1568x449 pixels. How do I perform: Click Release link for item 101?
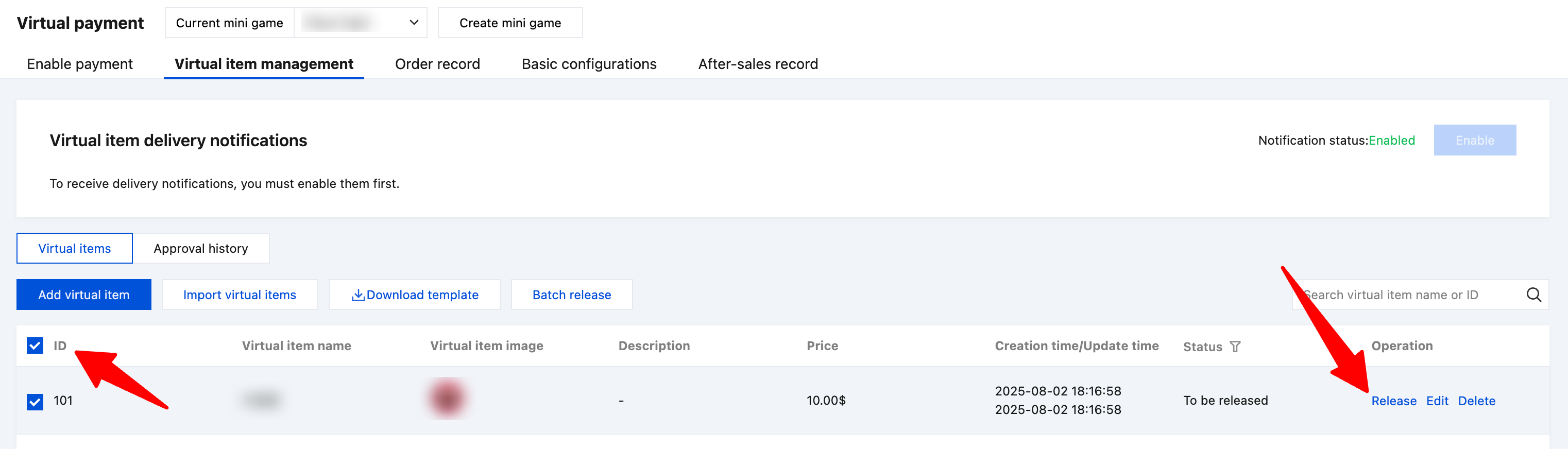tap(1393, 401)
